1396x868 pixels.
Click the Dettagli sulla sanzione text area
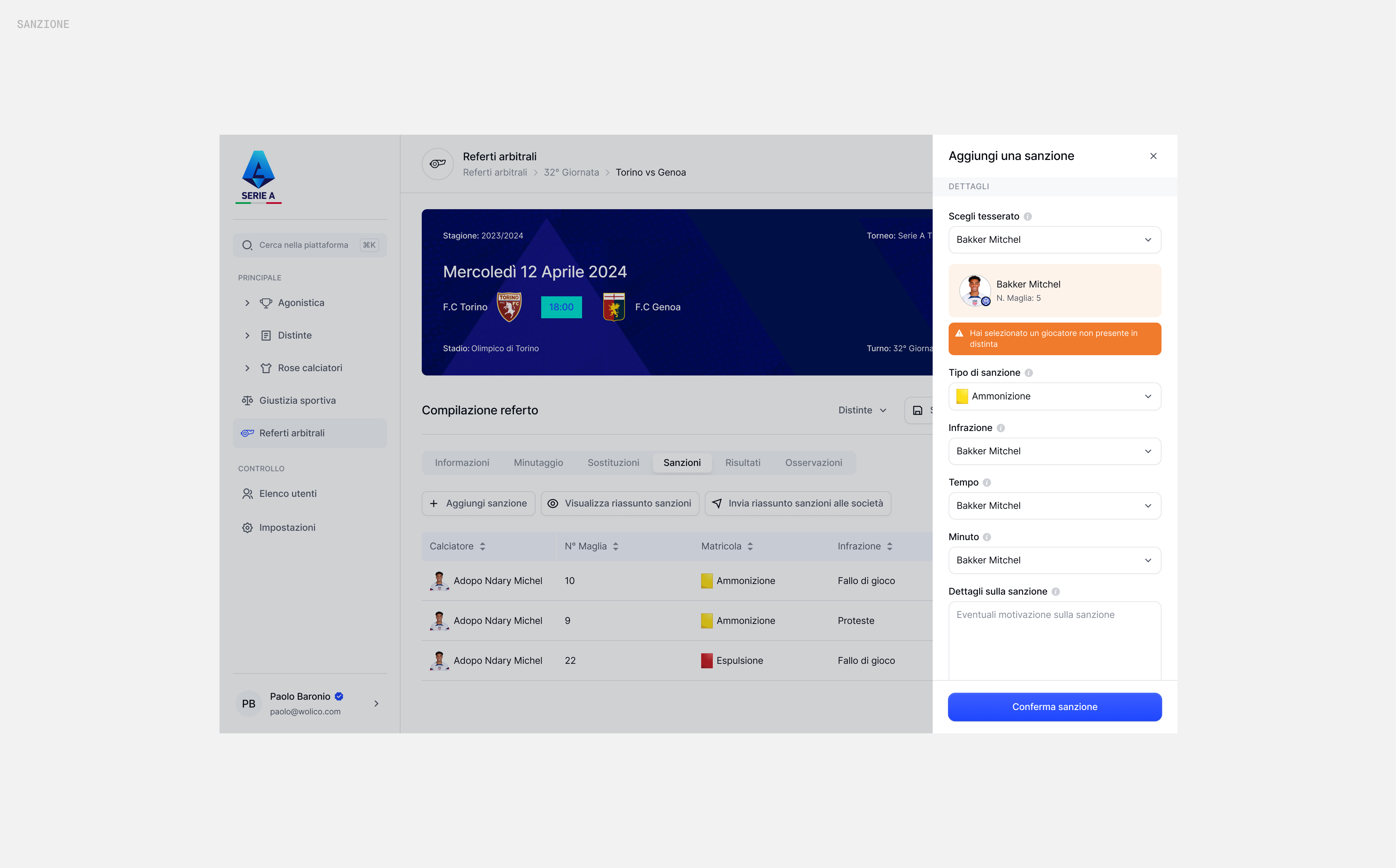click(x=1054, y=641)
